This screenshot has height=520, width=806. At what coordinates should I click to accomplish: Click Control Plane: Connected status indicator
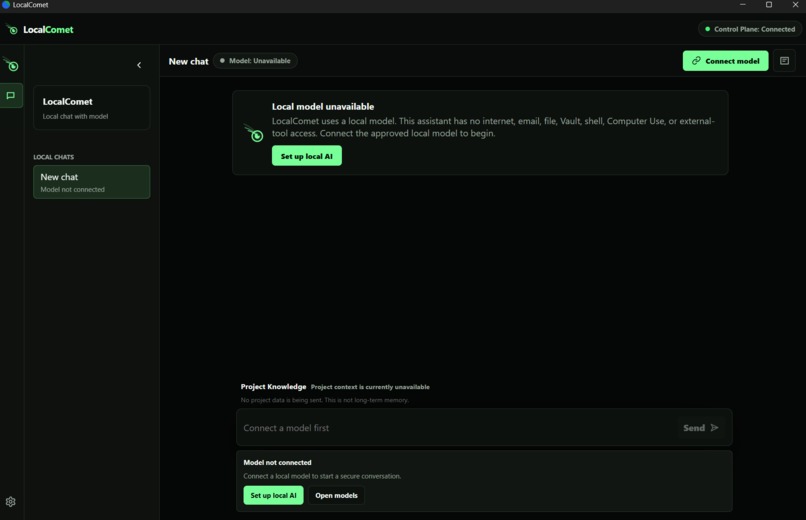pos(750,29)
